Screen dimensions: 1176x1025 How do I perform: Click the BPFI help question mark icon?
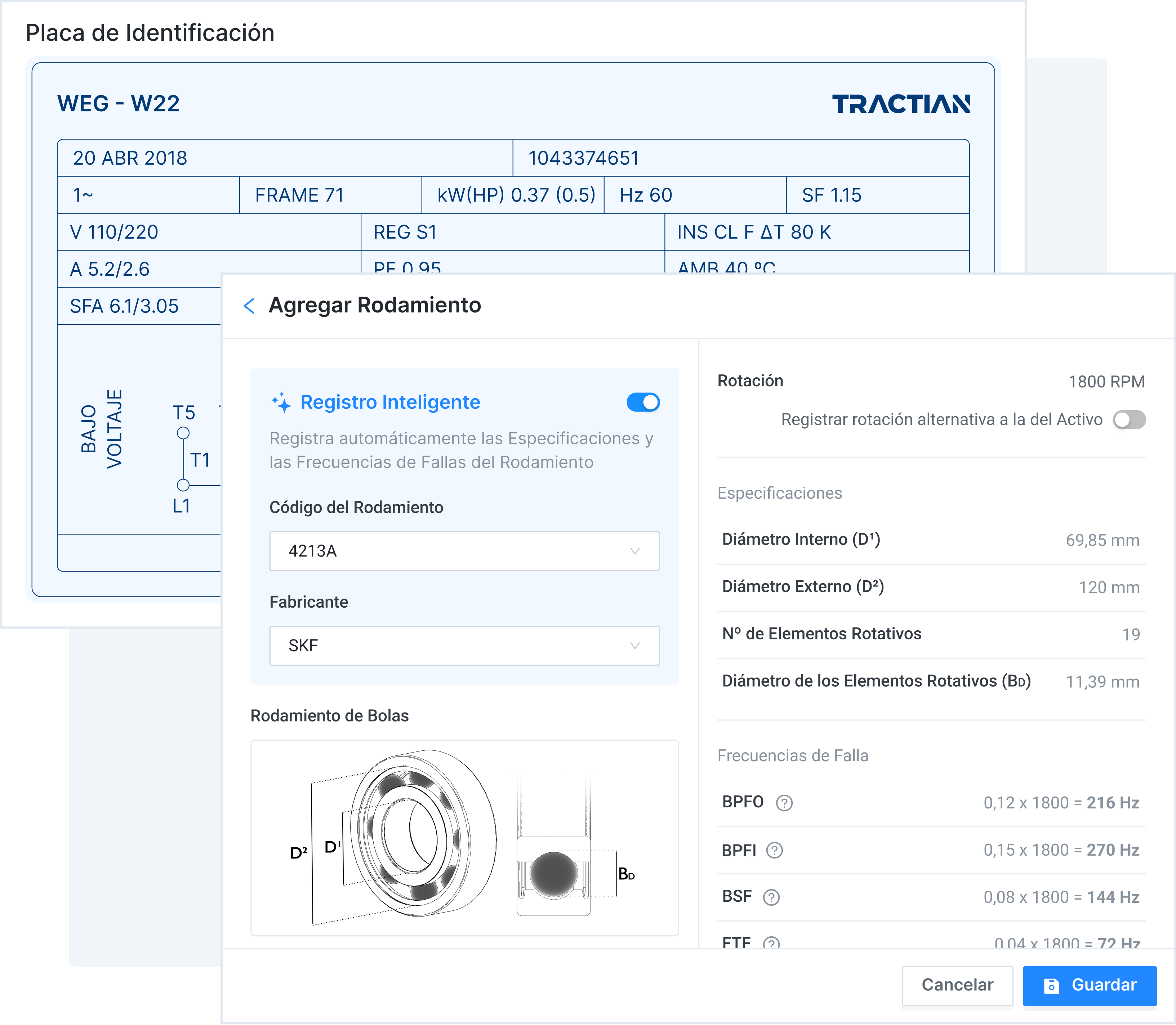pyautogui.click(x=774, y=851)
